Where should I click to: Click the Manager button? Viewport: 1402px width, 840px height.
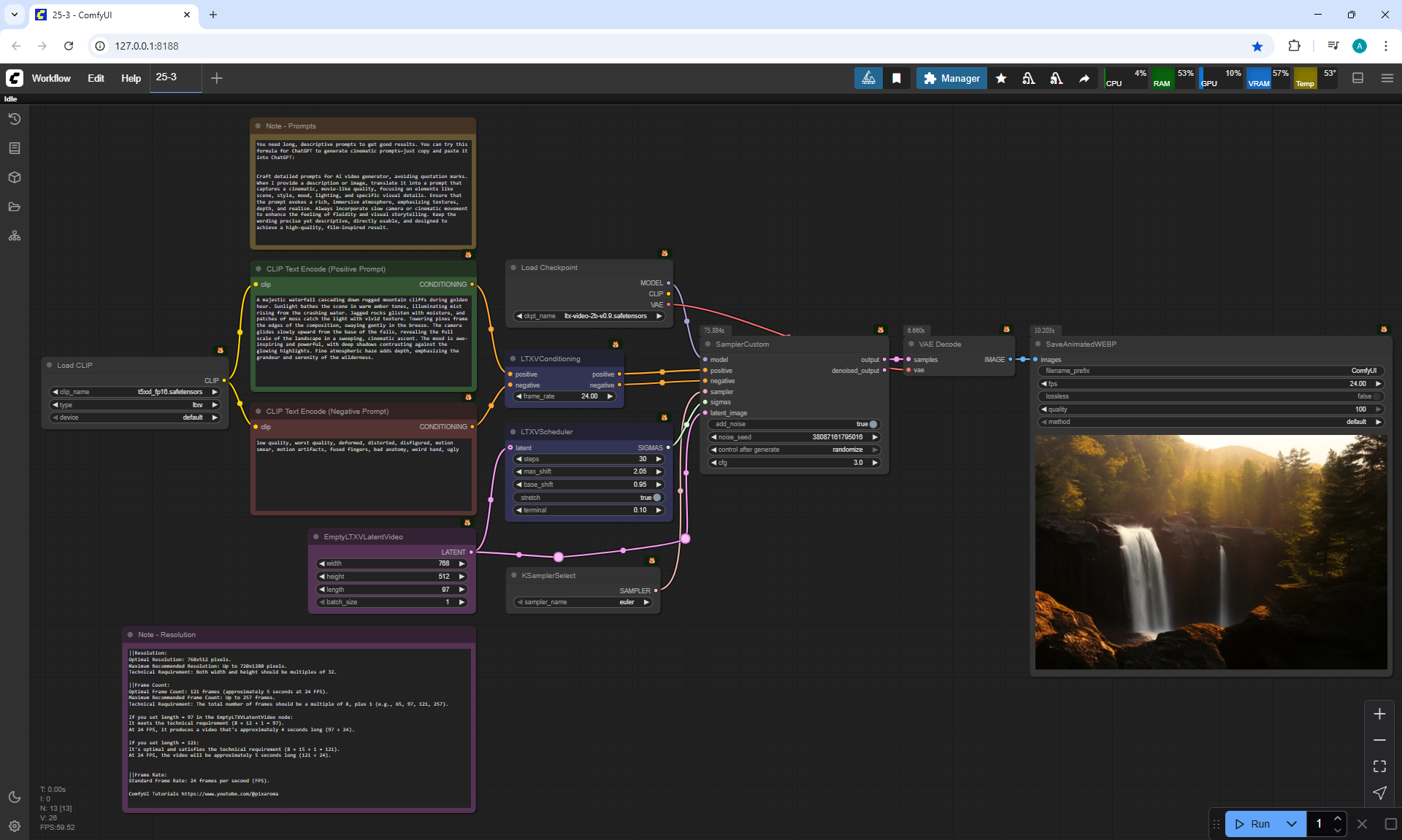[x=951, y=78]
